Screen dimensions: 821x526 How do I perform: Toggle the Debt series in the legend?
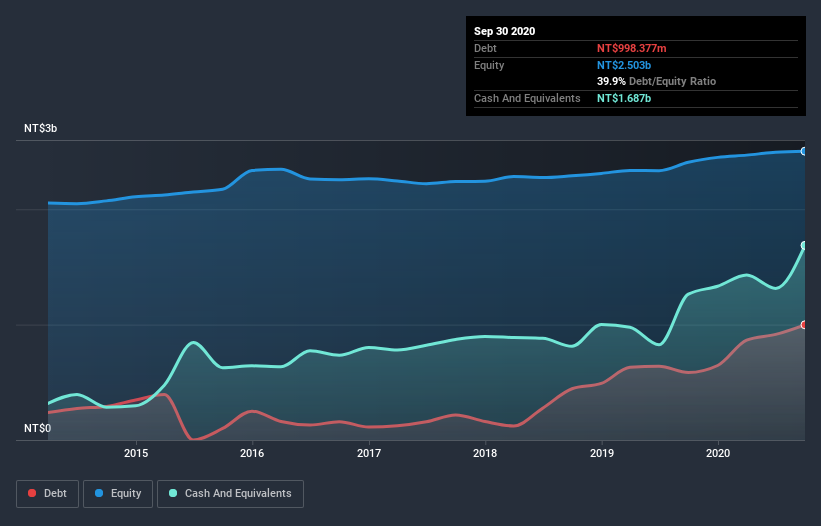47,494
